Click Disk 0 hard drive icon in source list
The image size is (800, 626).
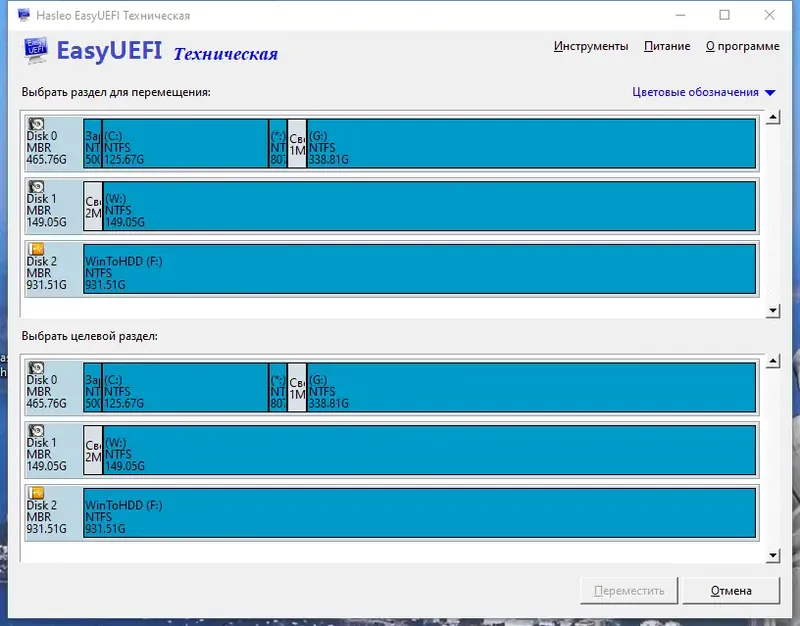tap(36, 124)
